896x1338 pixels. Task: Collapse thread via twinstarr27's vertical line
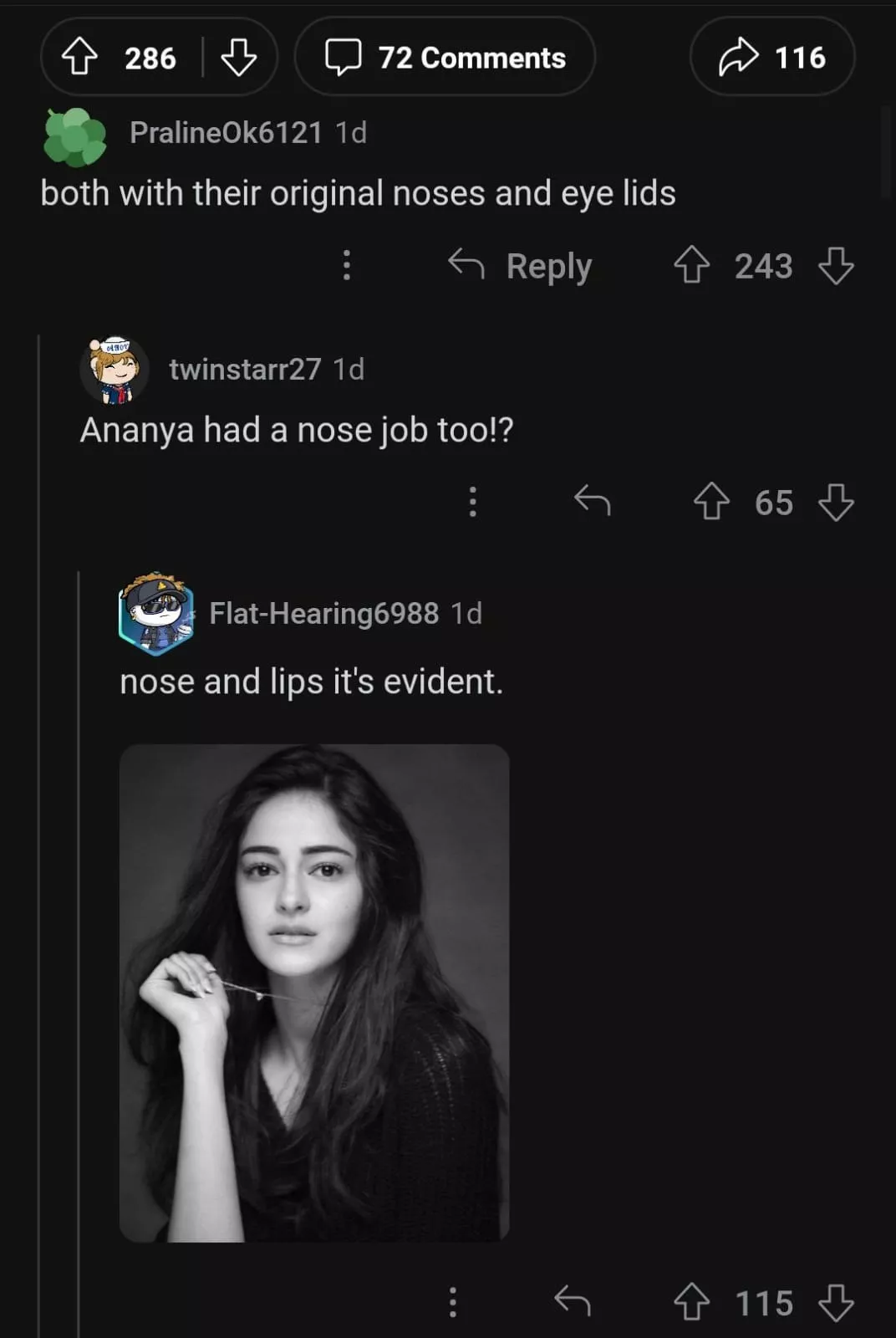39,836
